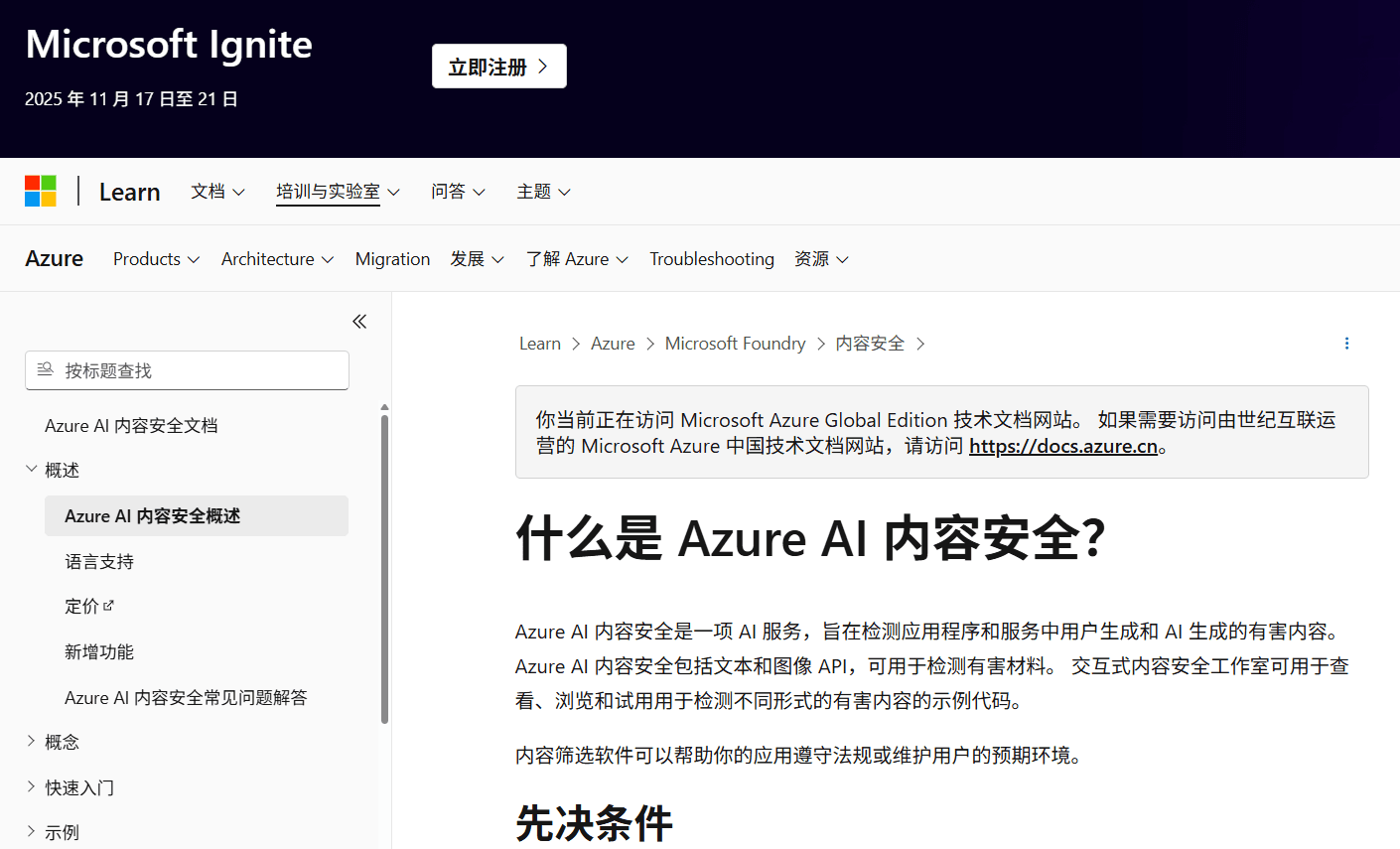Click the 立即注册 registration button
Image resolution: width=1400 pixels, height=849 pixels.
499,67
